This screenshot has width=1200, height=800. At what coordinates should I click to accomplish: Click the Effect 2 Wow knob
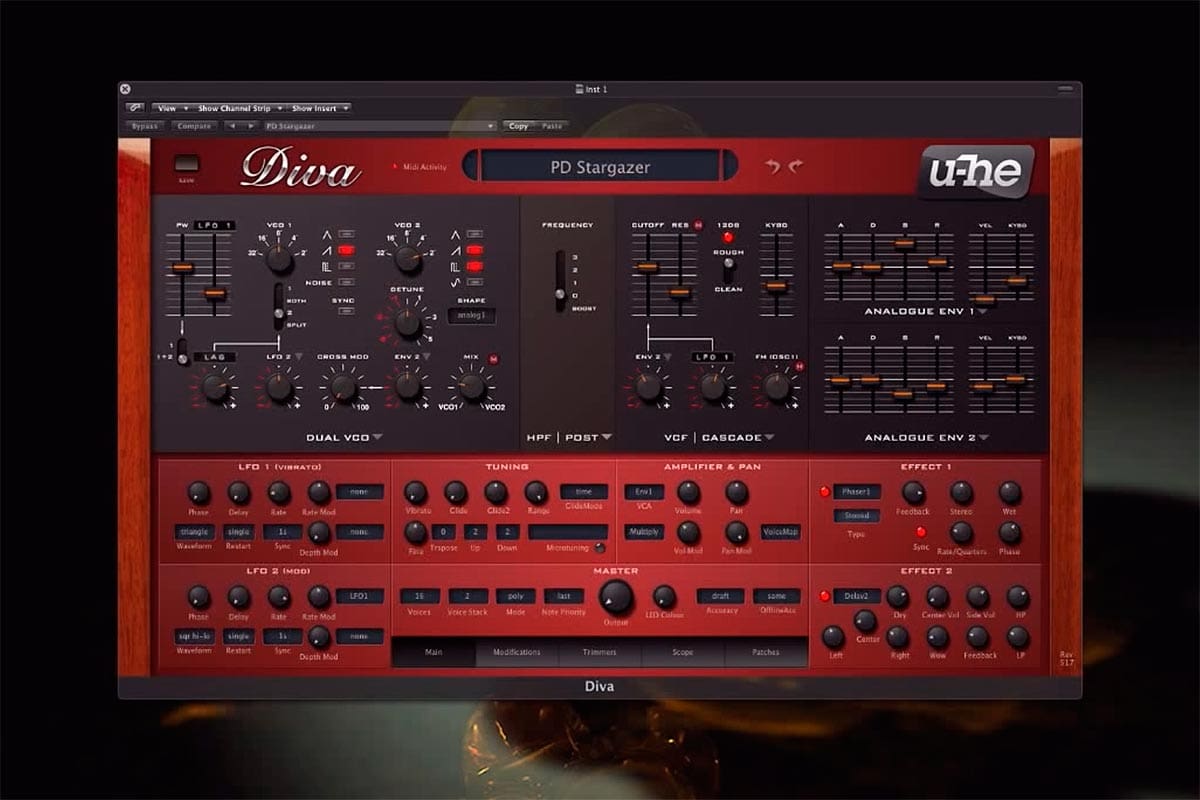(x=937, y=637)
